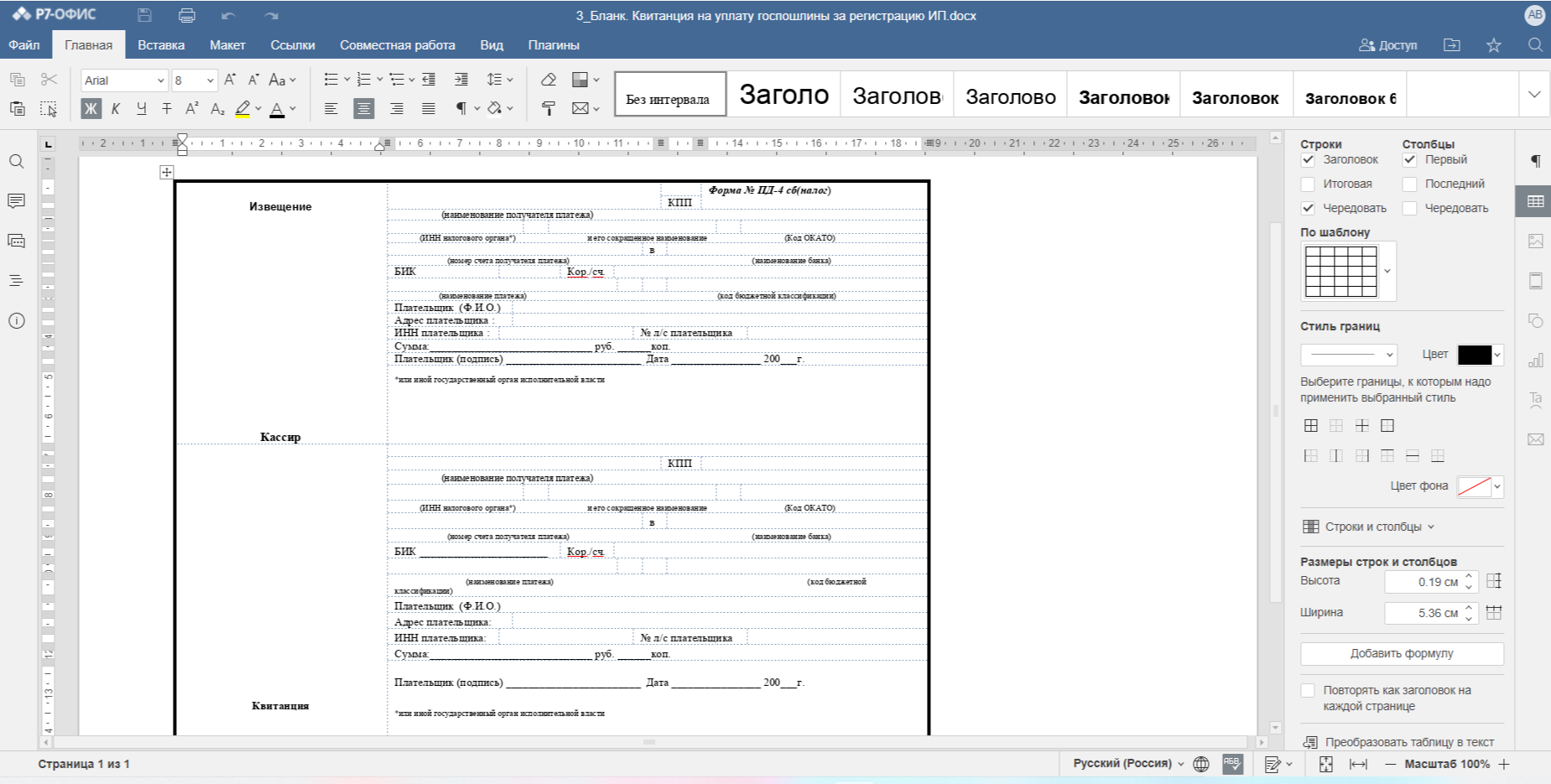Apply subscript formatting
The width and height of the screenshot is (1551, 784).
click(217, 108)
